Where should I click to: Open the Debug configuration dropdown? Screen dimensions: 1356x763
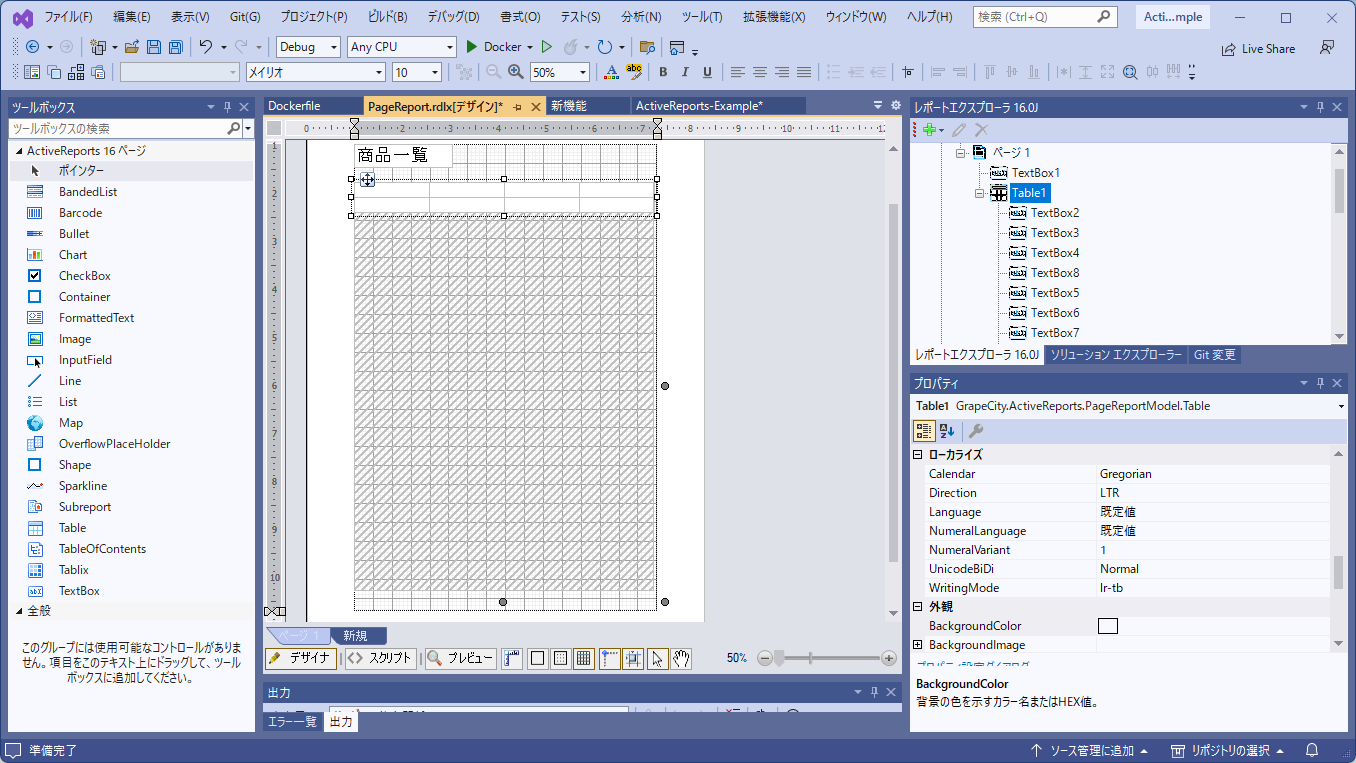point(308,47)
